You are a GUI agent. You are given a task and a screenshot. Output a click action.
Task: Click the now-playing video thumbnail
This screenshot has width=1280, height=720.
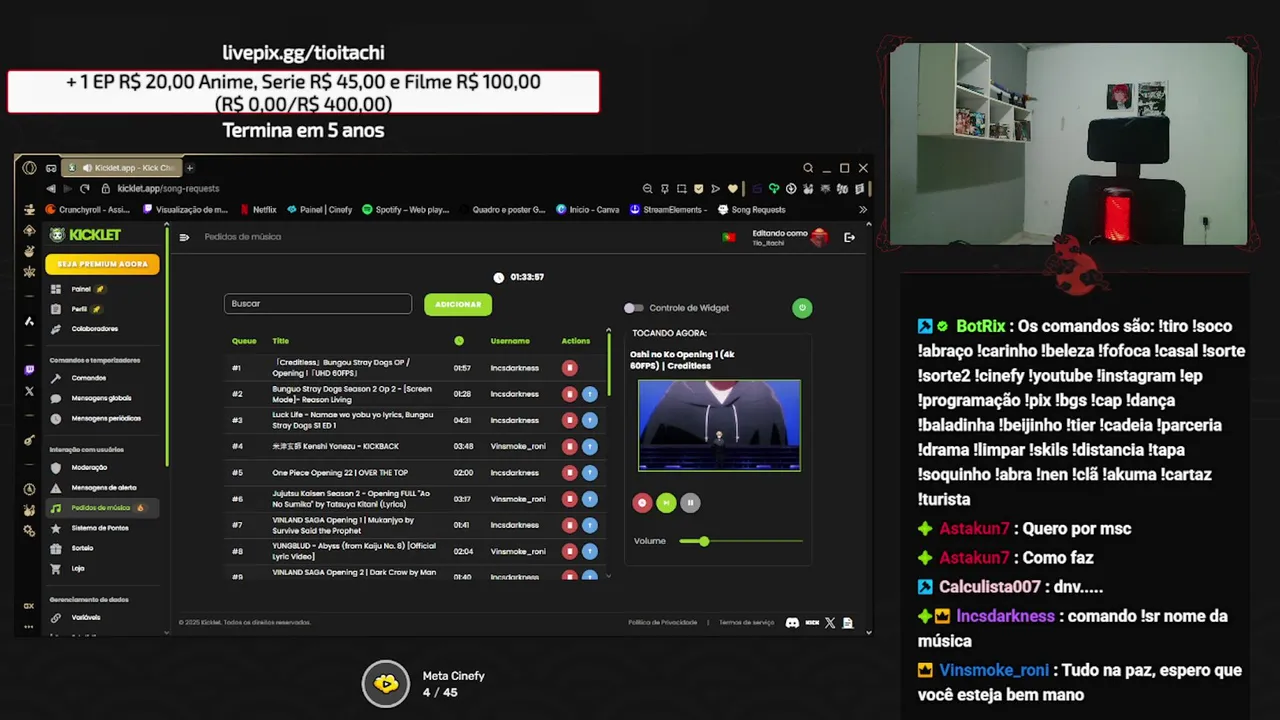(719, 425)
